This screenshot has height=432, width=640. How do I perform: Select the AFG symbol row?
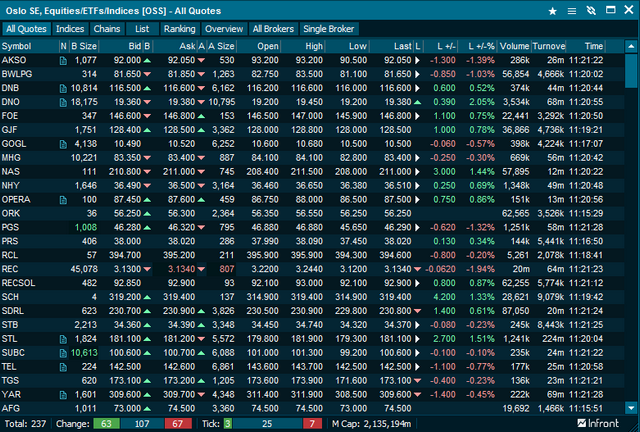pyautogui.click(x=312, y=408)
